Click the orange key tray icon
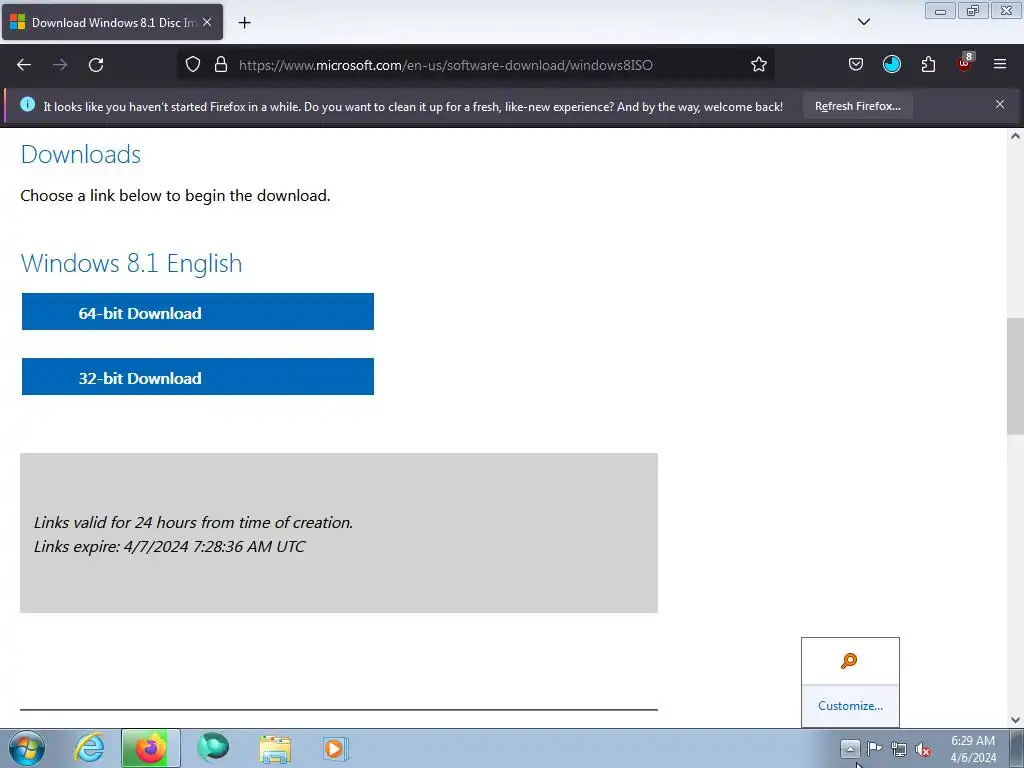The width and height of the screenshot is (1024, 768). pos(849,661)
